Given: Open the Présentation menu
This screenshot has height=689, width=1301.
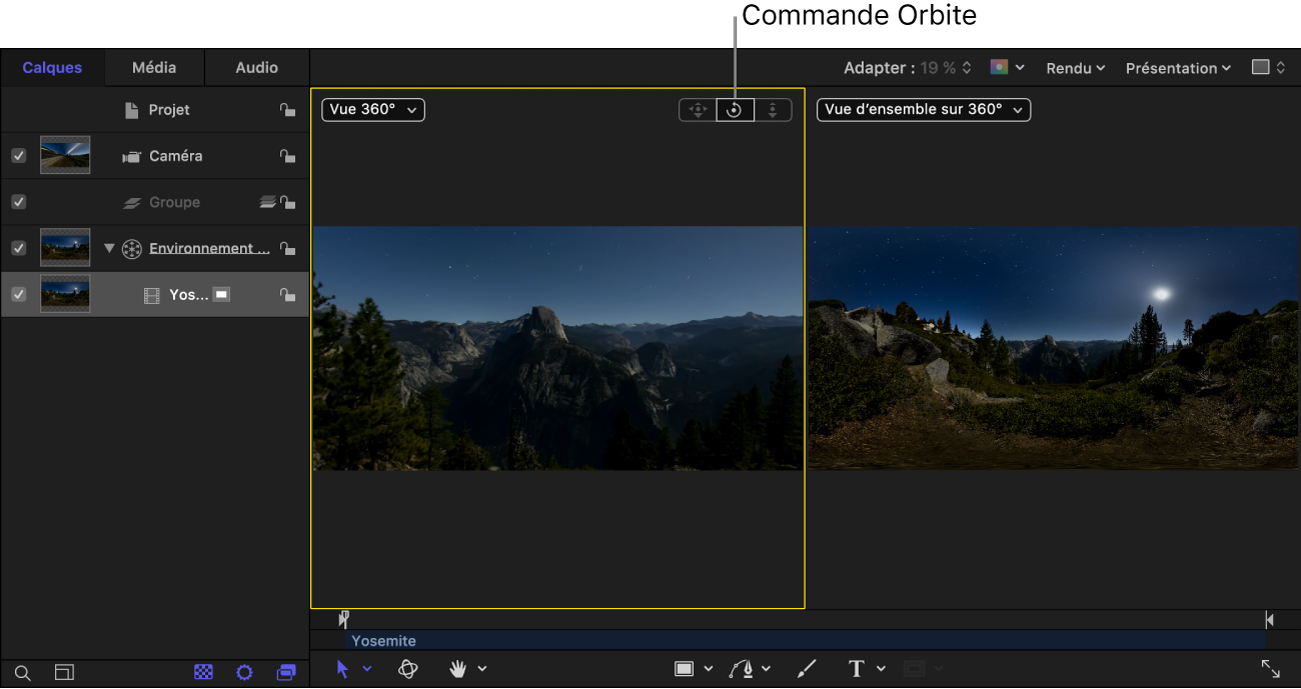Looking at the screenshot, I should click(x=1178, y=68).
